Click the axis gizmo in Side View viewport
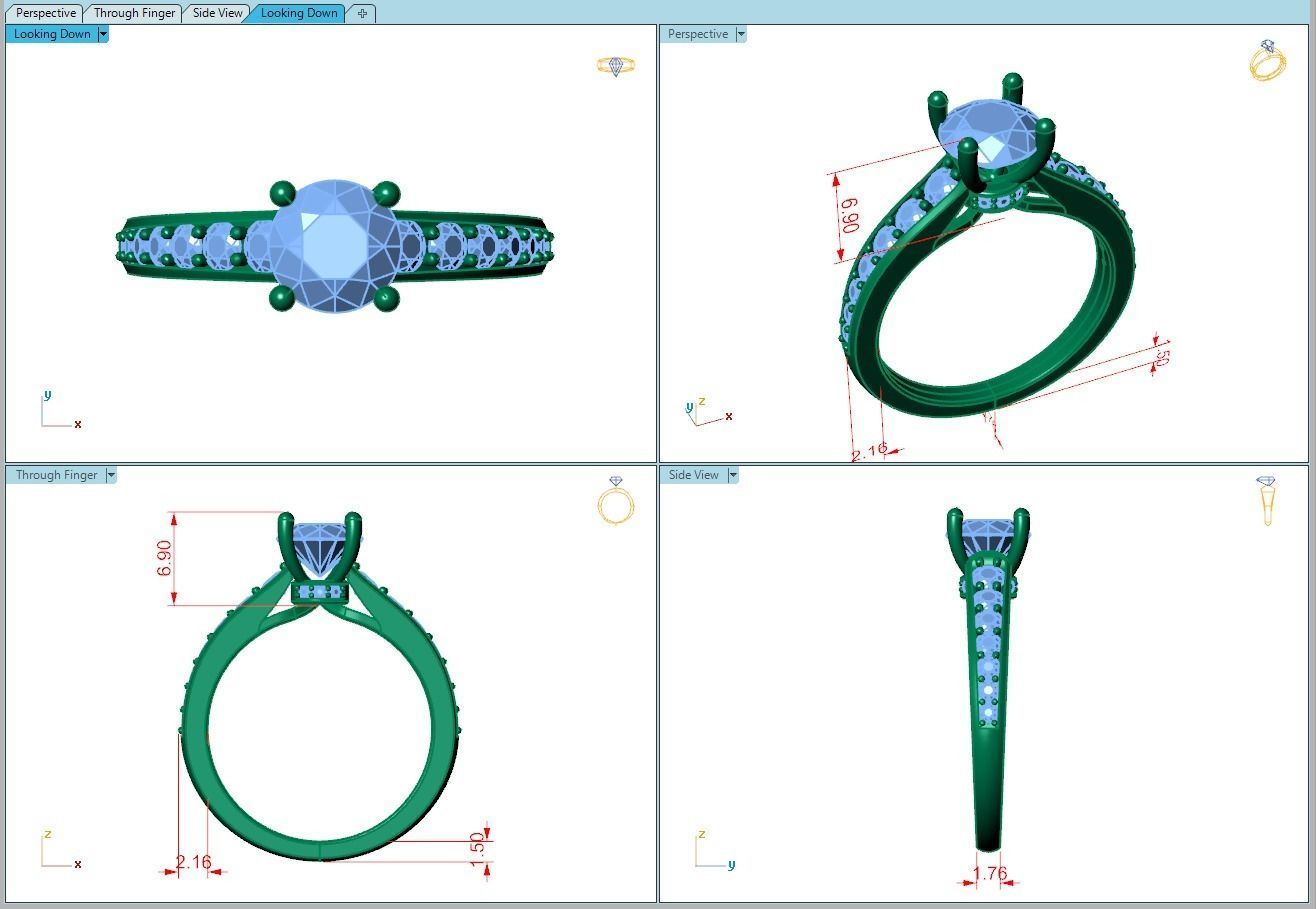The height and width of the screenshot is (909, 1316). [715, 850]
